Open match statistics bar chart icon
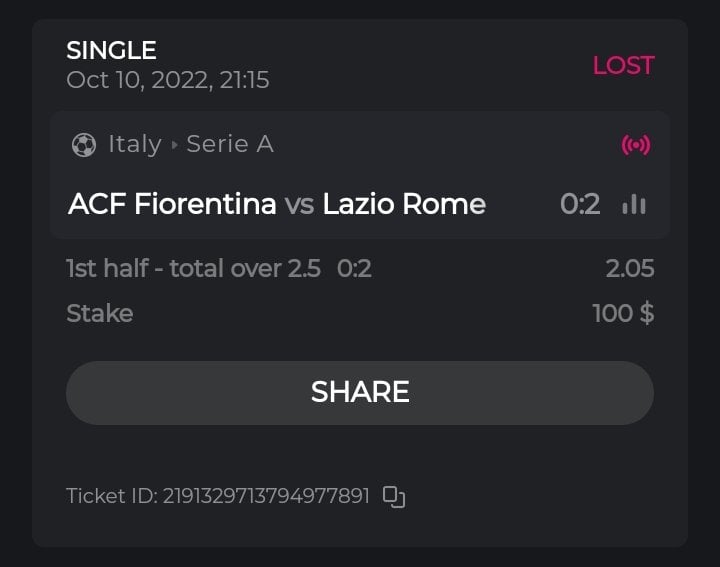Screen dimensions: 720x567 pos(634,205)
